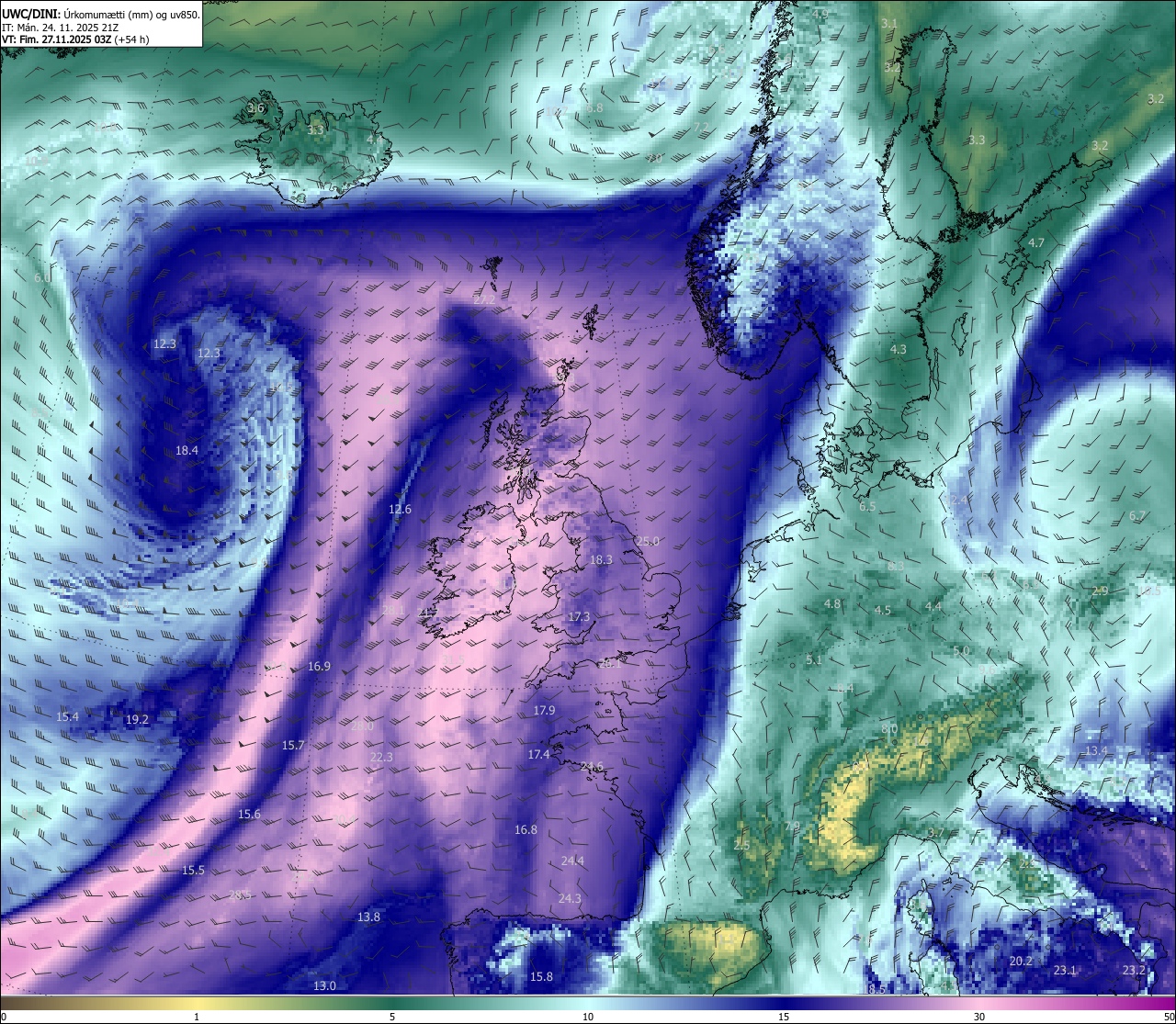Click the 15.5 map value
Viewport: 1176px width, 1024px height.
tap(193, 870)
